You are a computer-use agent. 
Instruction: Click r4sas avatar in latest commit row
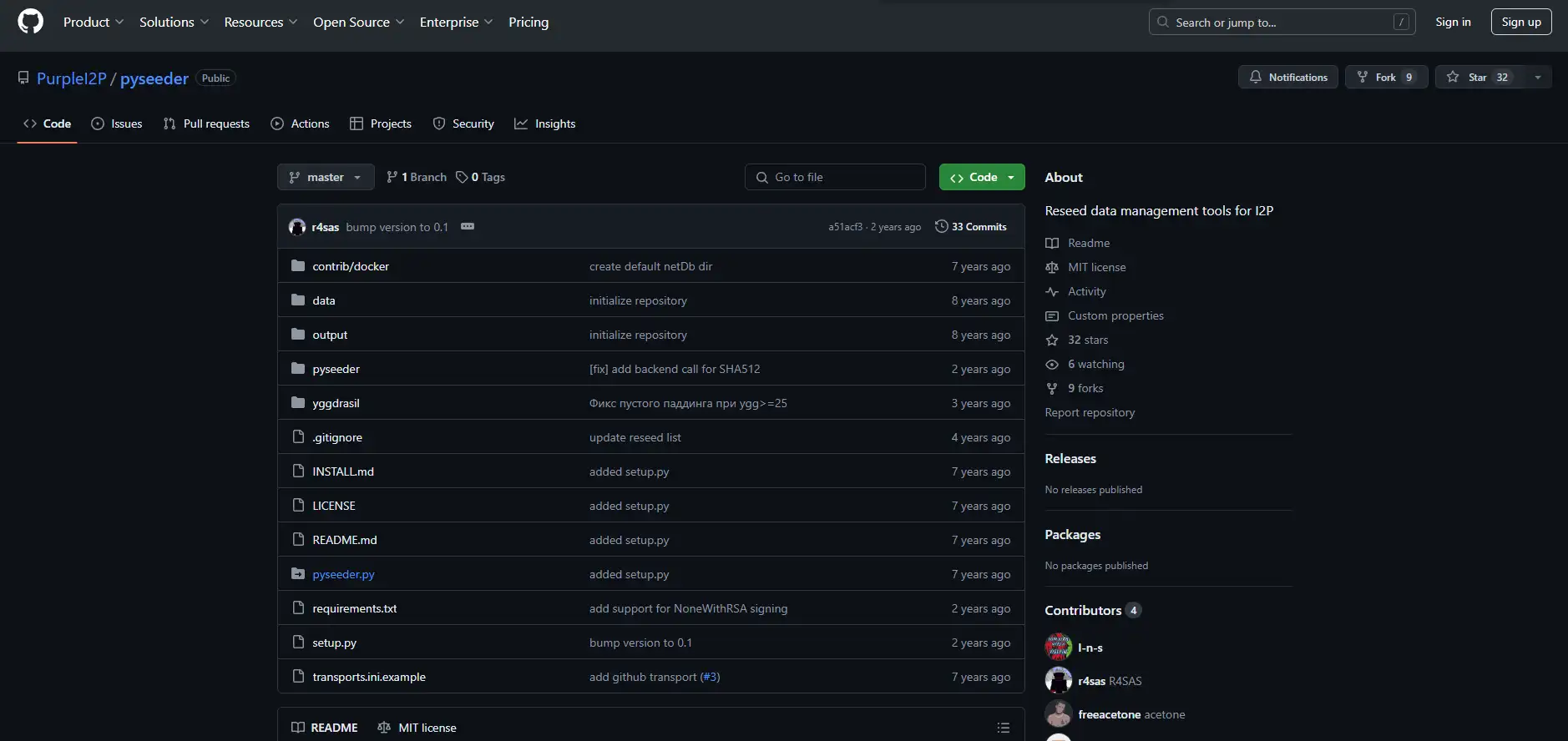[297, 227]
